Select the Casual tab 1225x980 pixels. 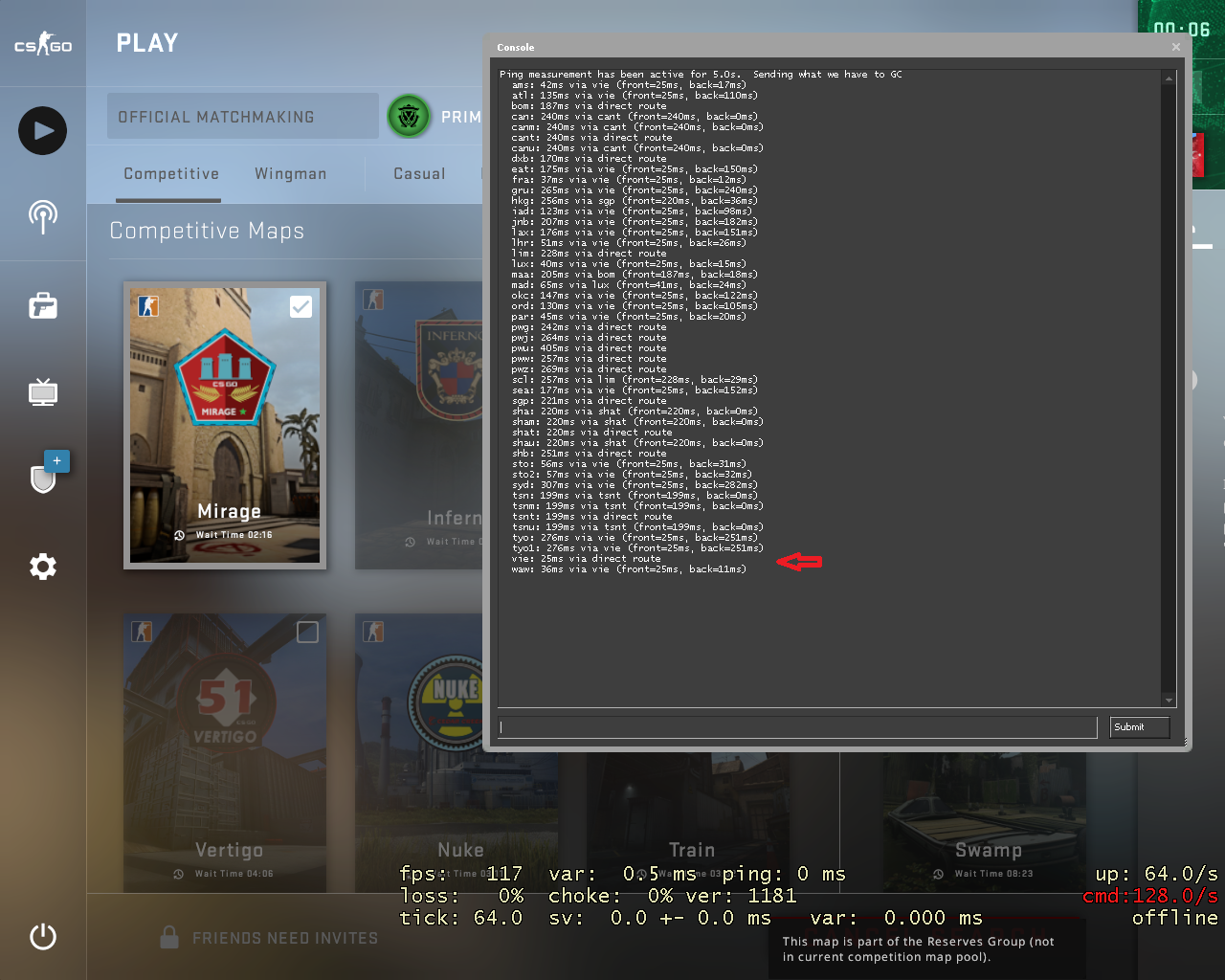(x=419, y=173)
